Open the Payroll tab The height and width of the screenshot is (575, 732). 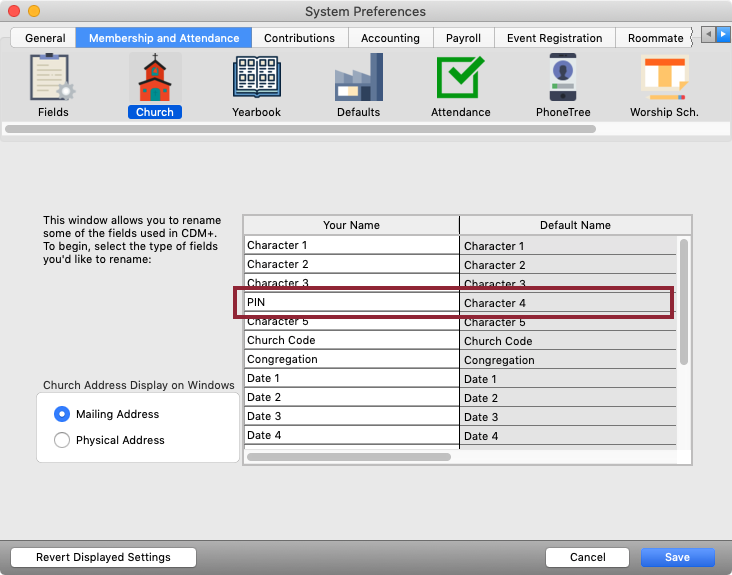click(463, 38)
